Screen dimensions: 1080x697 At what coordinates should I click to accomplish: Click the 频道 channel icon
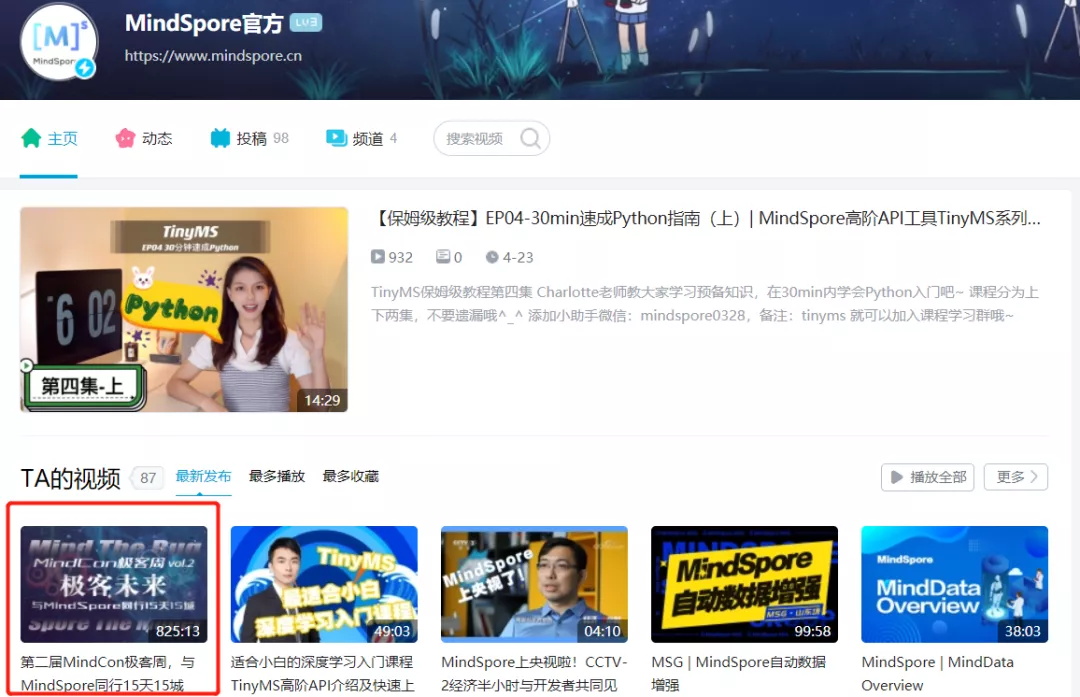tap(336, 138)
